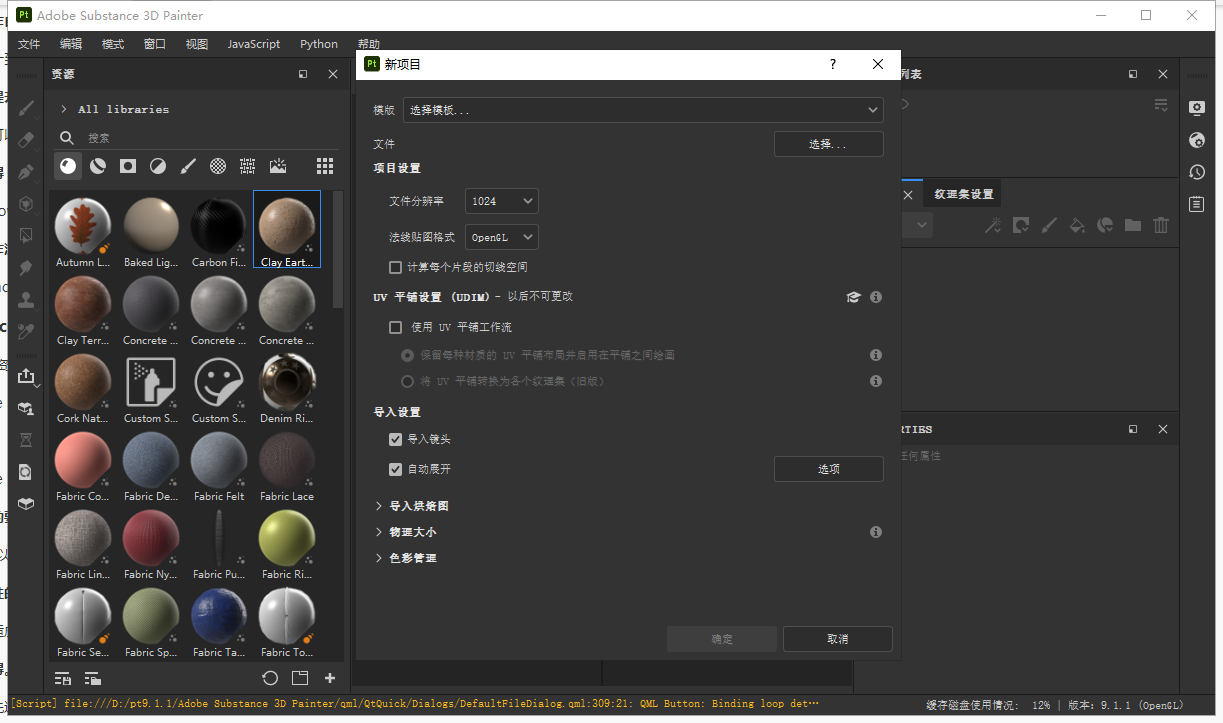Image resolution: width=1223 pixels, height=723 pixels.
Task: Filter assets by Materials sphere icon
Action: coord(68,166)
